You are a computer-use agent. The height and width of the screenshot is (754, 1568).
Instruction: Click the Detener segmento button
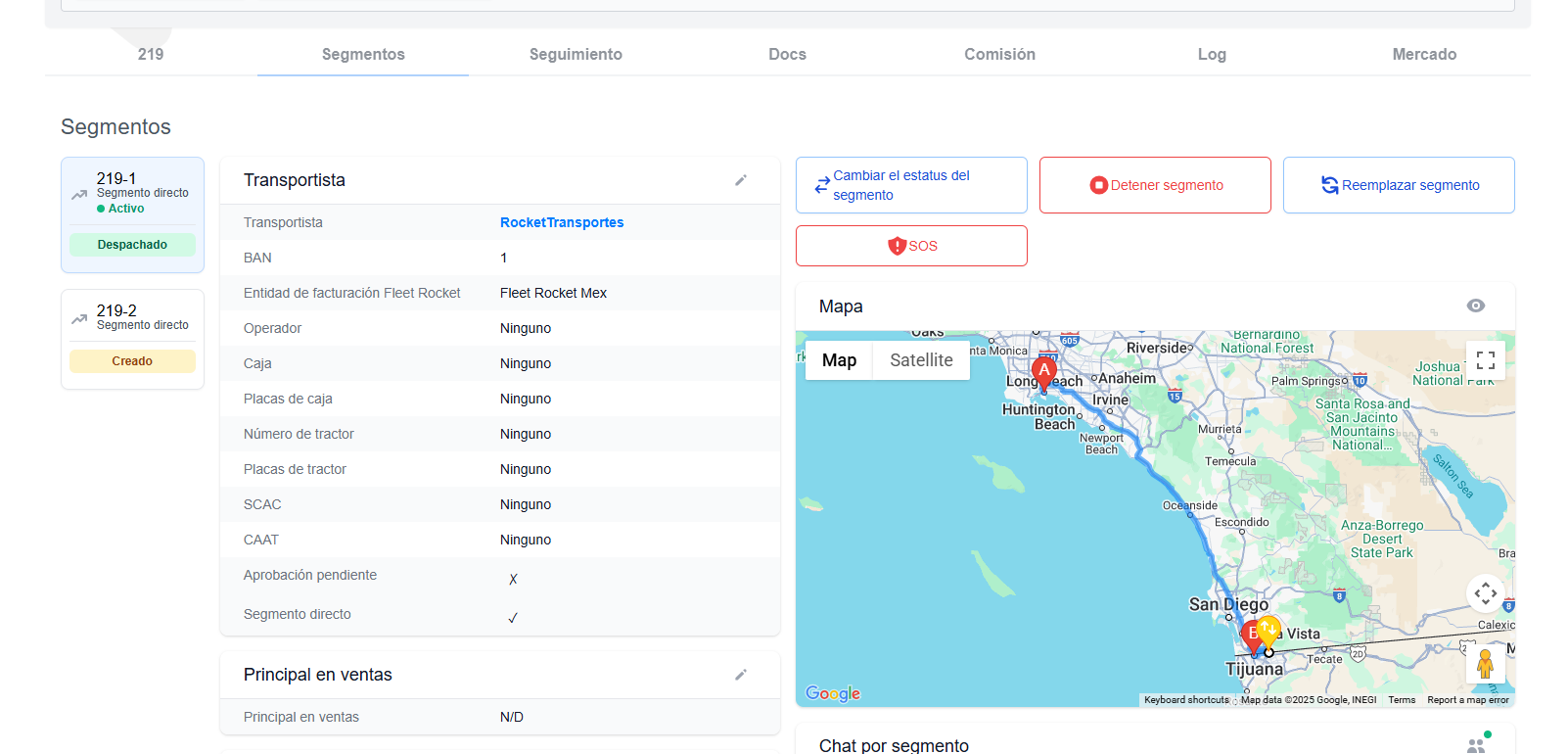[x=1155, y=185]
